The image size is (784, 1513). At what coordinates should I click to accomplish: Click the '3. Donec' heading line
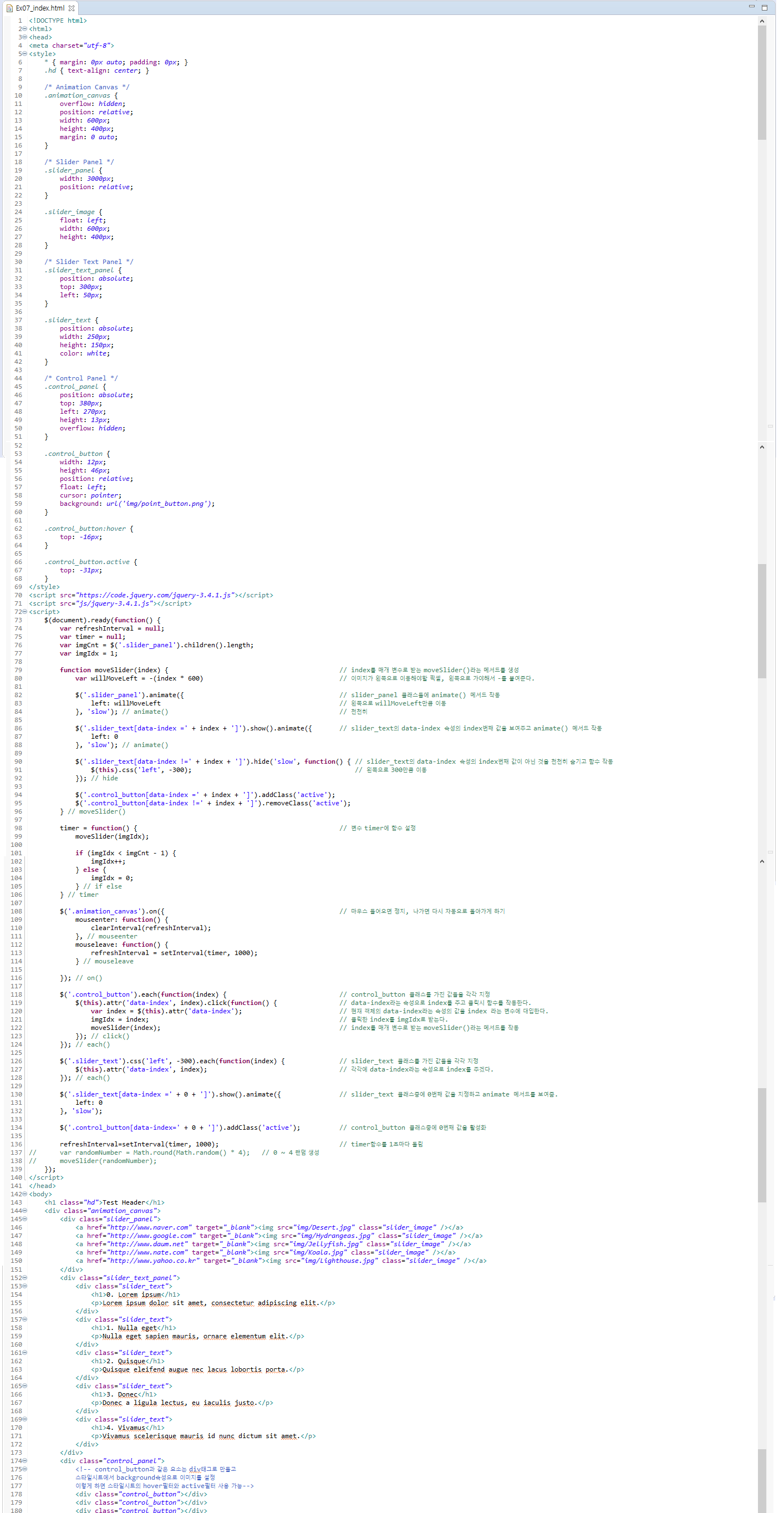[124, 1394]
